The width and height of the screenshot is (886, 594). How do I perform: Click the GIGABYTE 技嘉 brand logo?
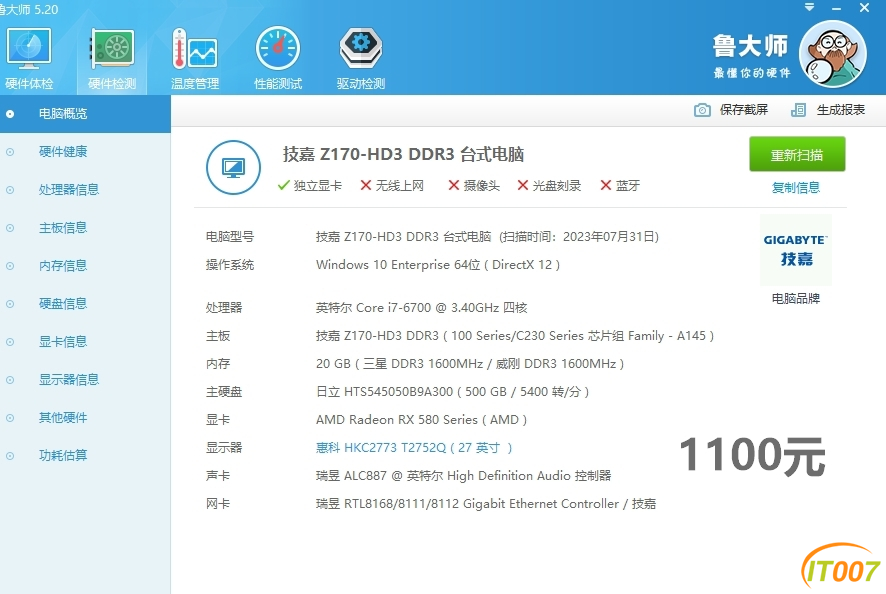click(x=796, y=250)
